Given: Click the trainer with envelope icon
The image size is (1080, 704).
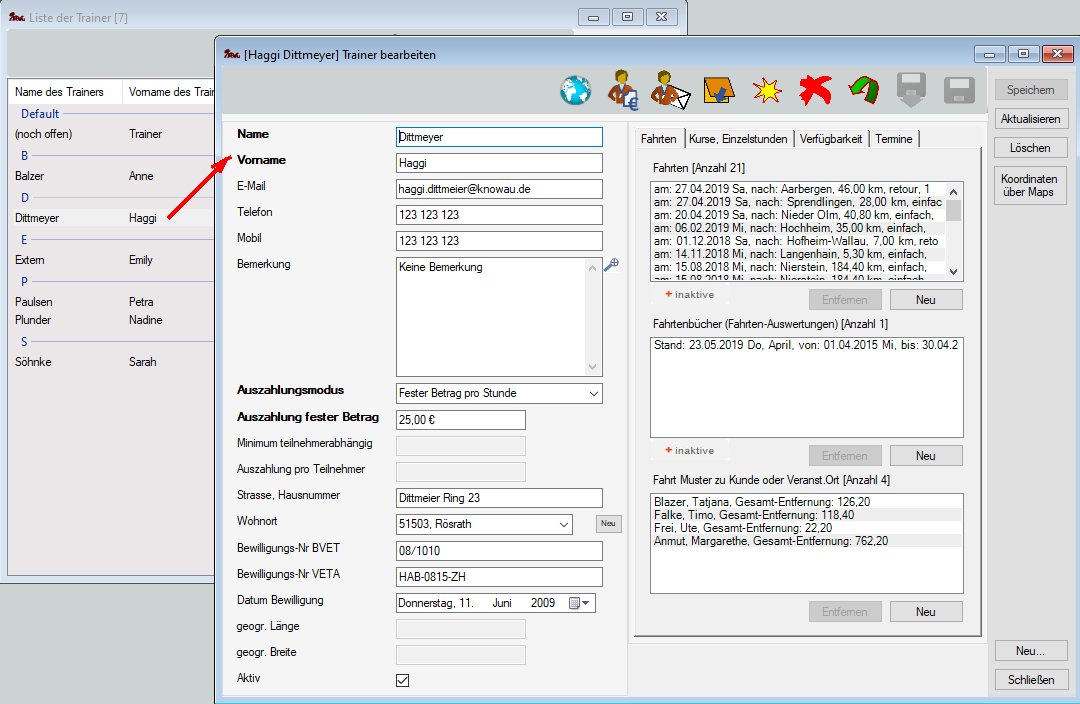Looking at the screenshot, I should [x=670, y=91].
